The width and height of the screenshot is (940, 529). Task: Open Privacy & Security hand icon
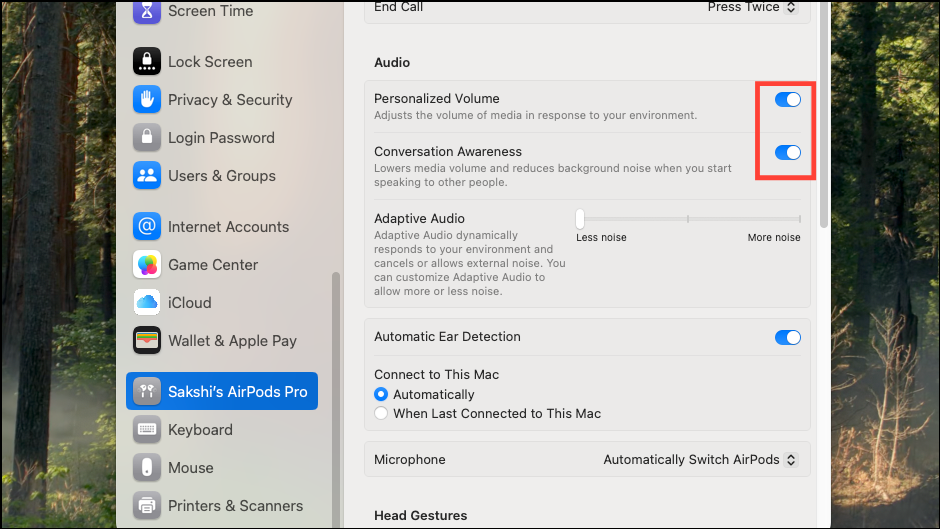(147, 100)
